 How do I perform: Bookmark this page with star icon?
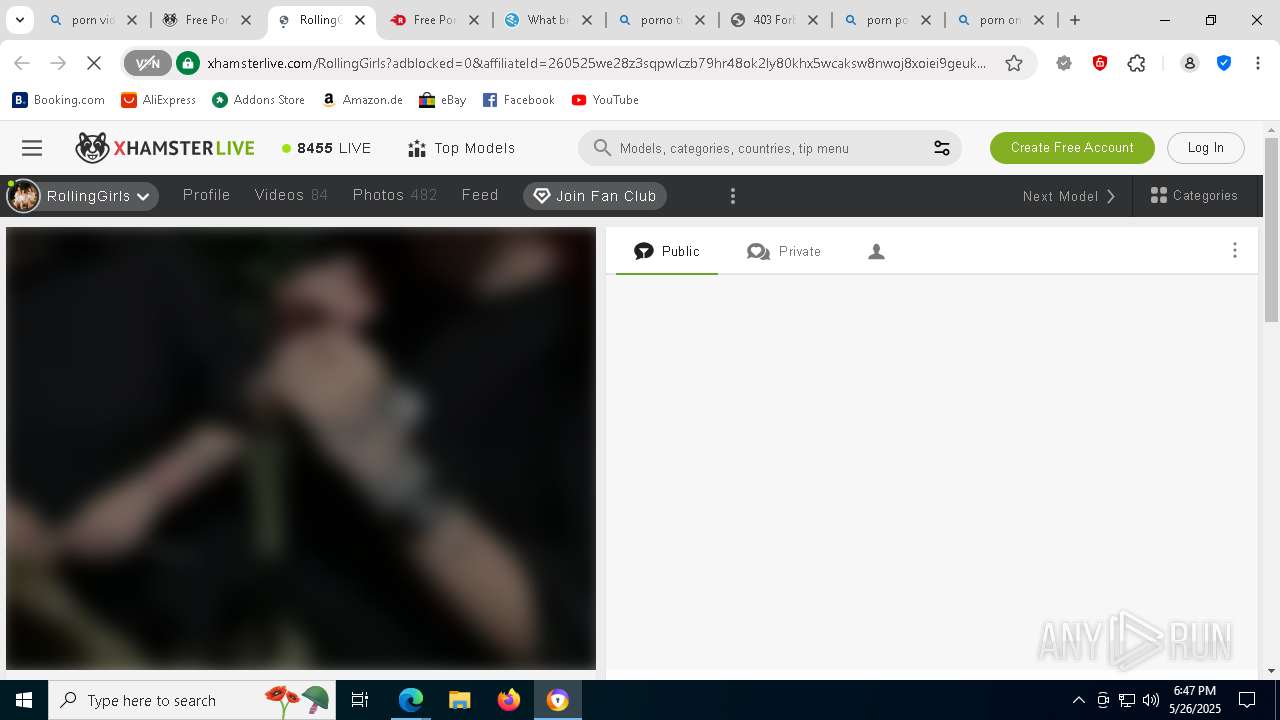(1014, 63)
